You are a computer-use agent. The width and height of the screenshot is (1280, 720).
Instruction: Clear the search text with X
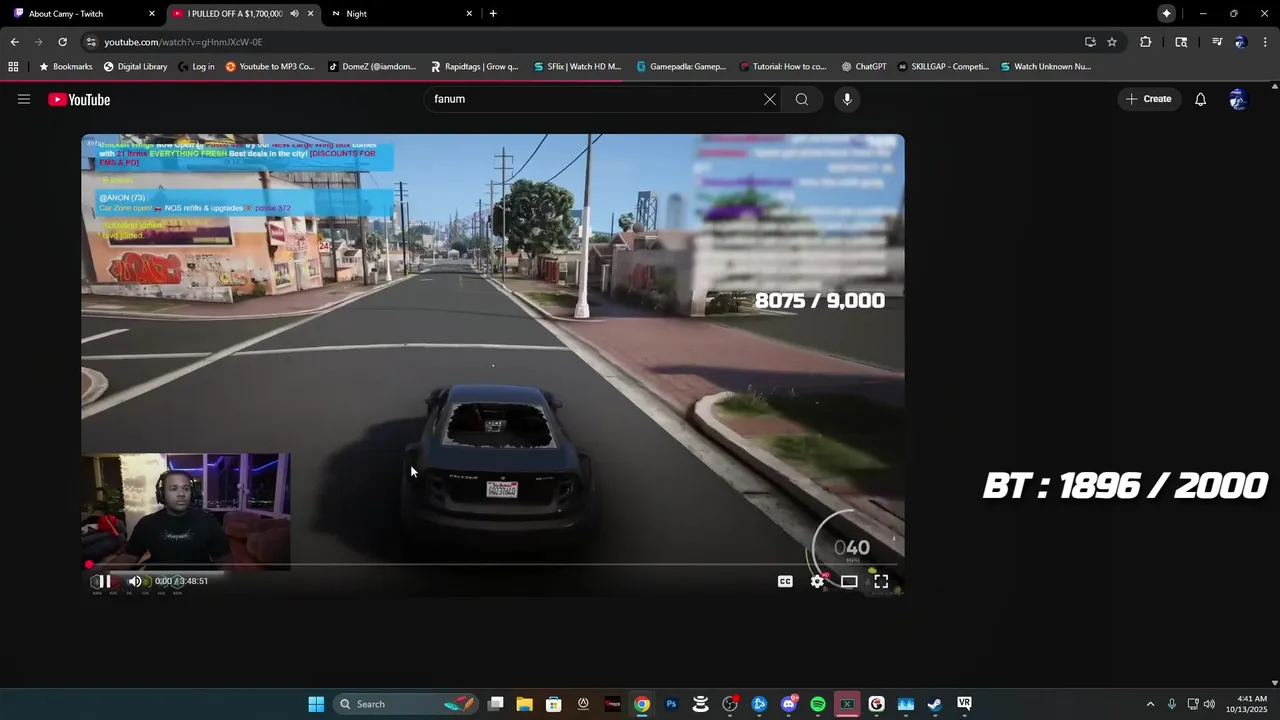[x=769, y=99]
